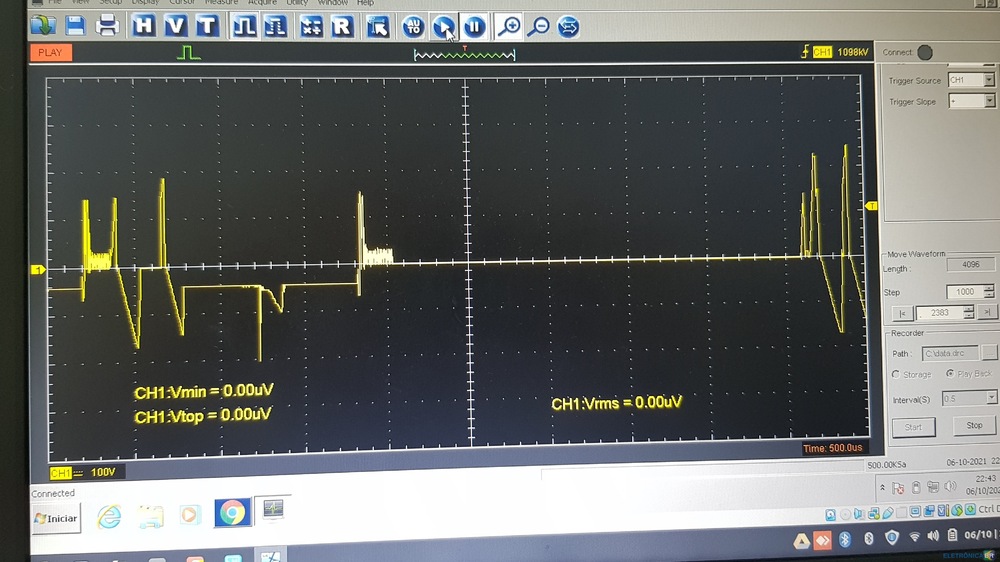Increase the Step value spinner

pos(989,288)
